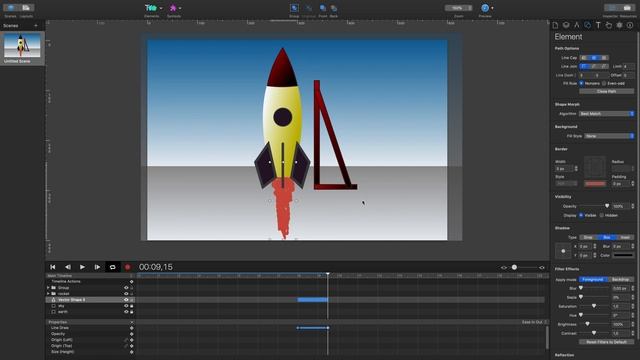Click the Symbols toolbar icon
640x360 pixels.
point(173,8)
